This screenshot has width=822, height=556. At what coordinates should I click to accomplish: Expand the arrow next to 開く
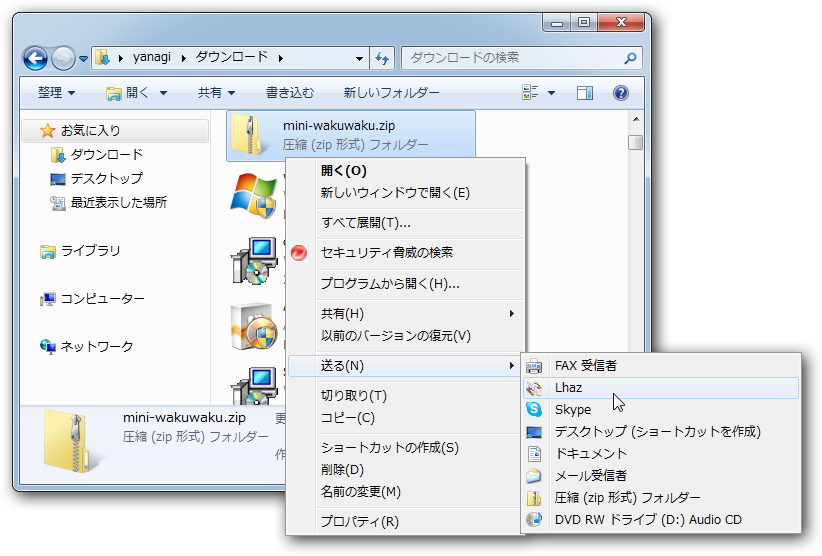pos(164,93)
